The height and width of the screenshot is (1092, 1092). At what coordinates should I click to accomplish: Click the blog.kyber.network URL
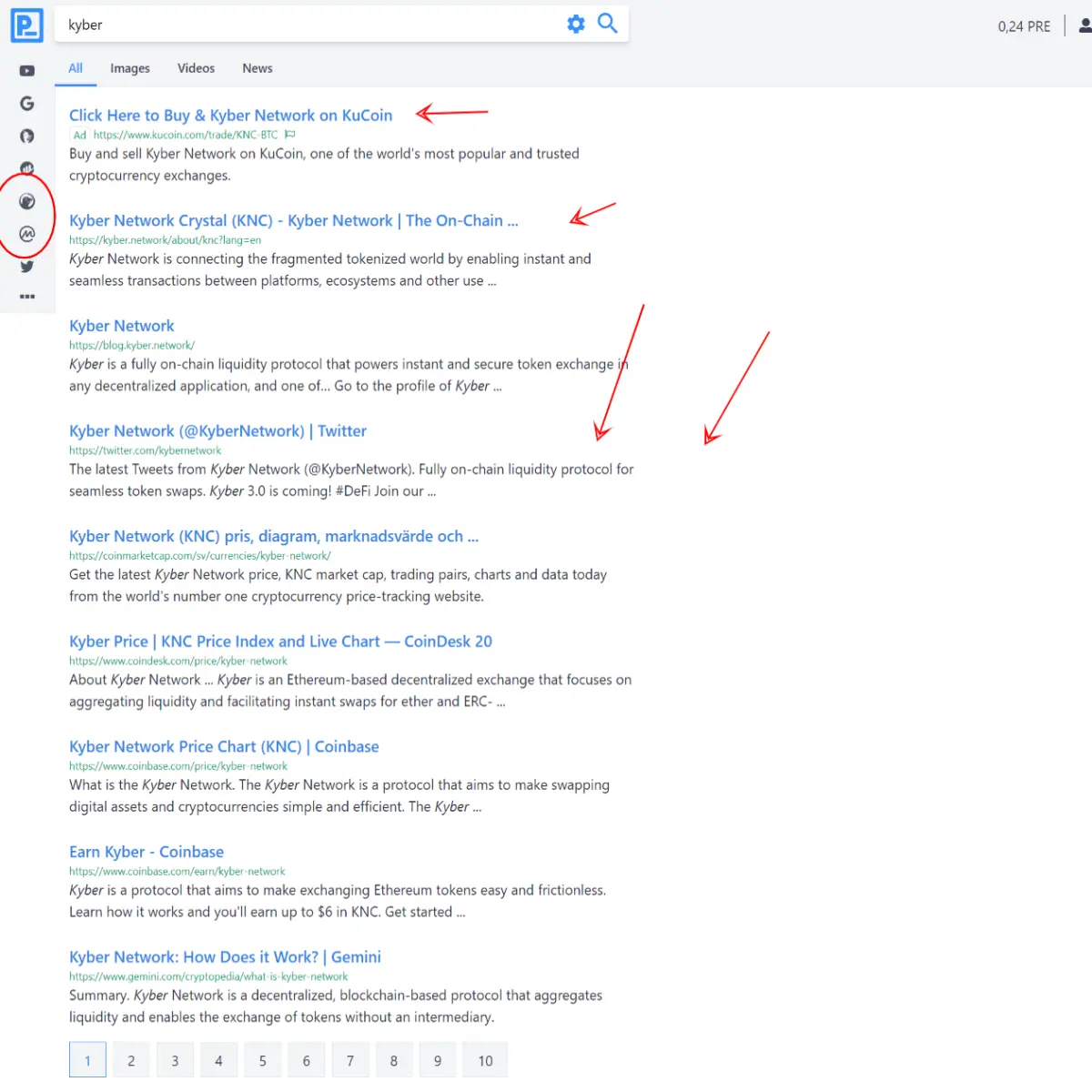[x=132, y=346]
